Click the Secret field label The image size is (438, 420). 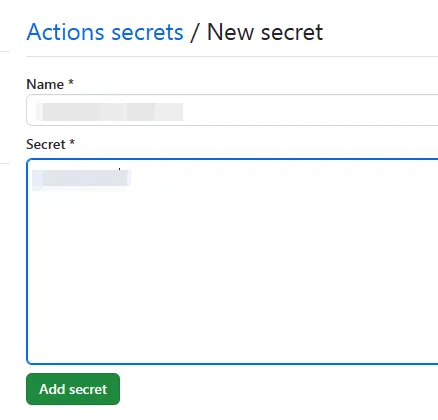[46, 144]
